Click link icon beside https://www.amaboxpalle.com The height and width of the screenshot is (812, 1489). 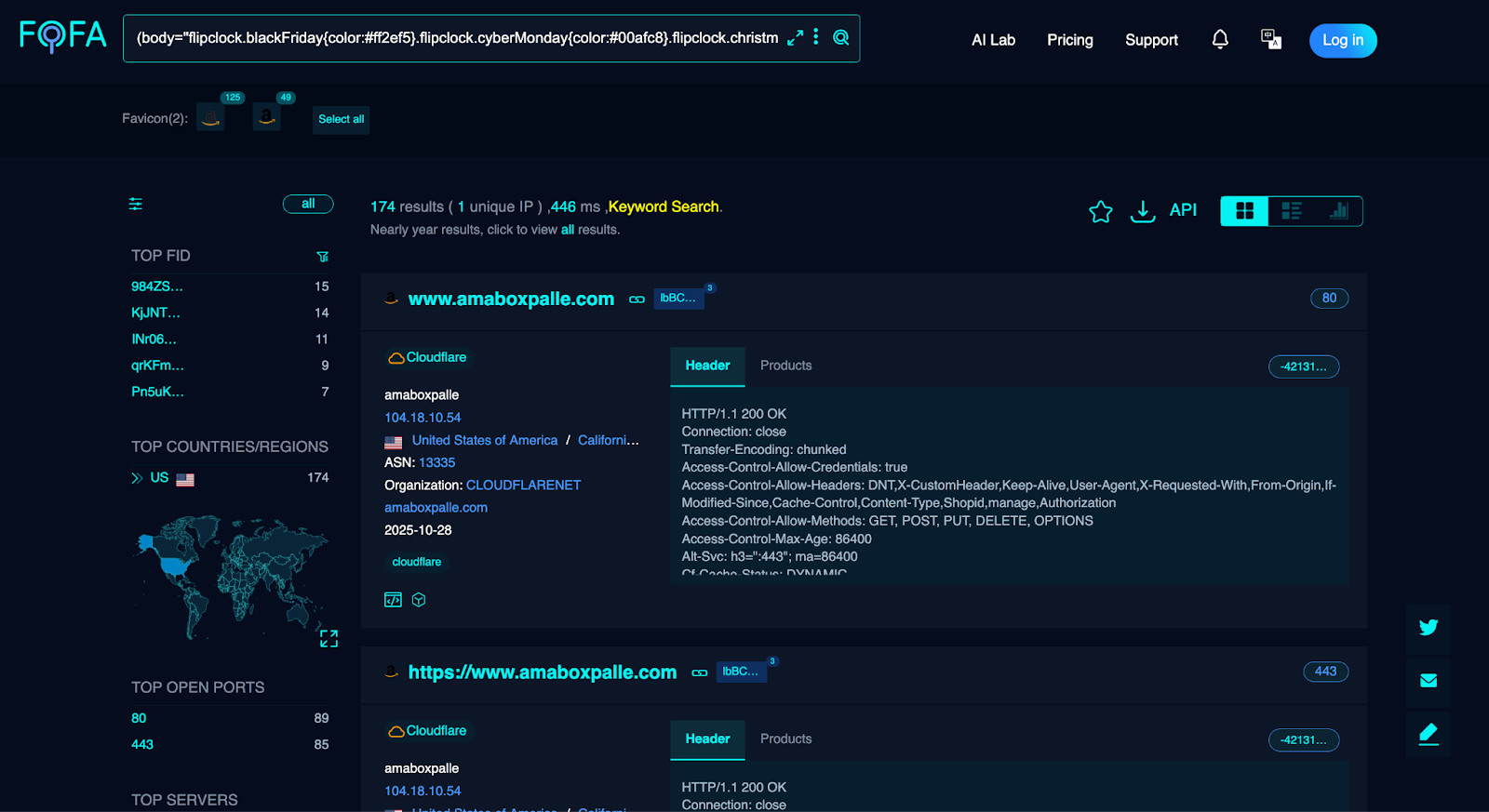point(700,672)
